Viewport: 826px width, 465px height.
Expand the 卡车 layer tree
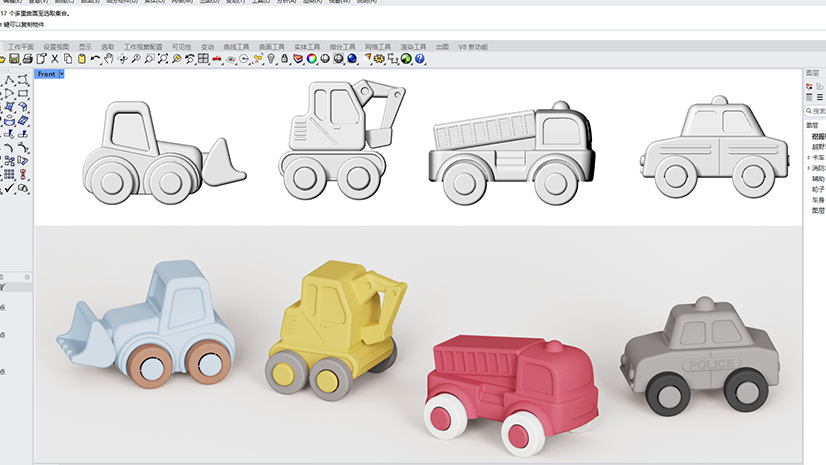(x=809, y=157)
